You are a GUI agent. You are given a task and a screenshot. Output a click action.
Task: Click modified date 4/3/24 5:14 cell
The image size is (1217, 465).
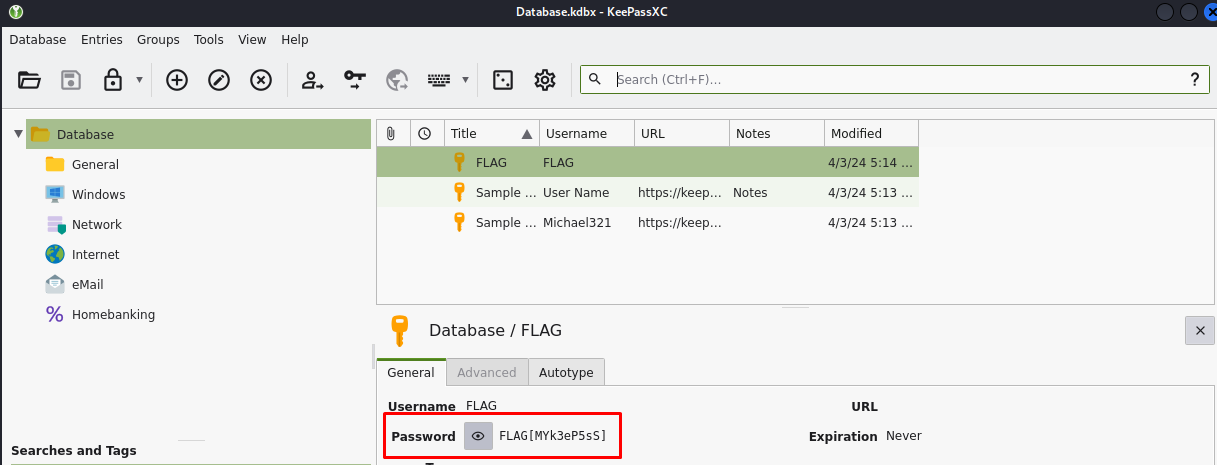click(871, 162)
